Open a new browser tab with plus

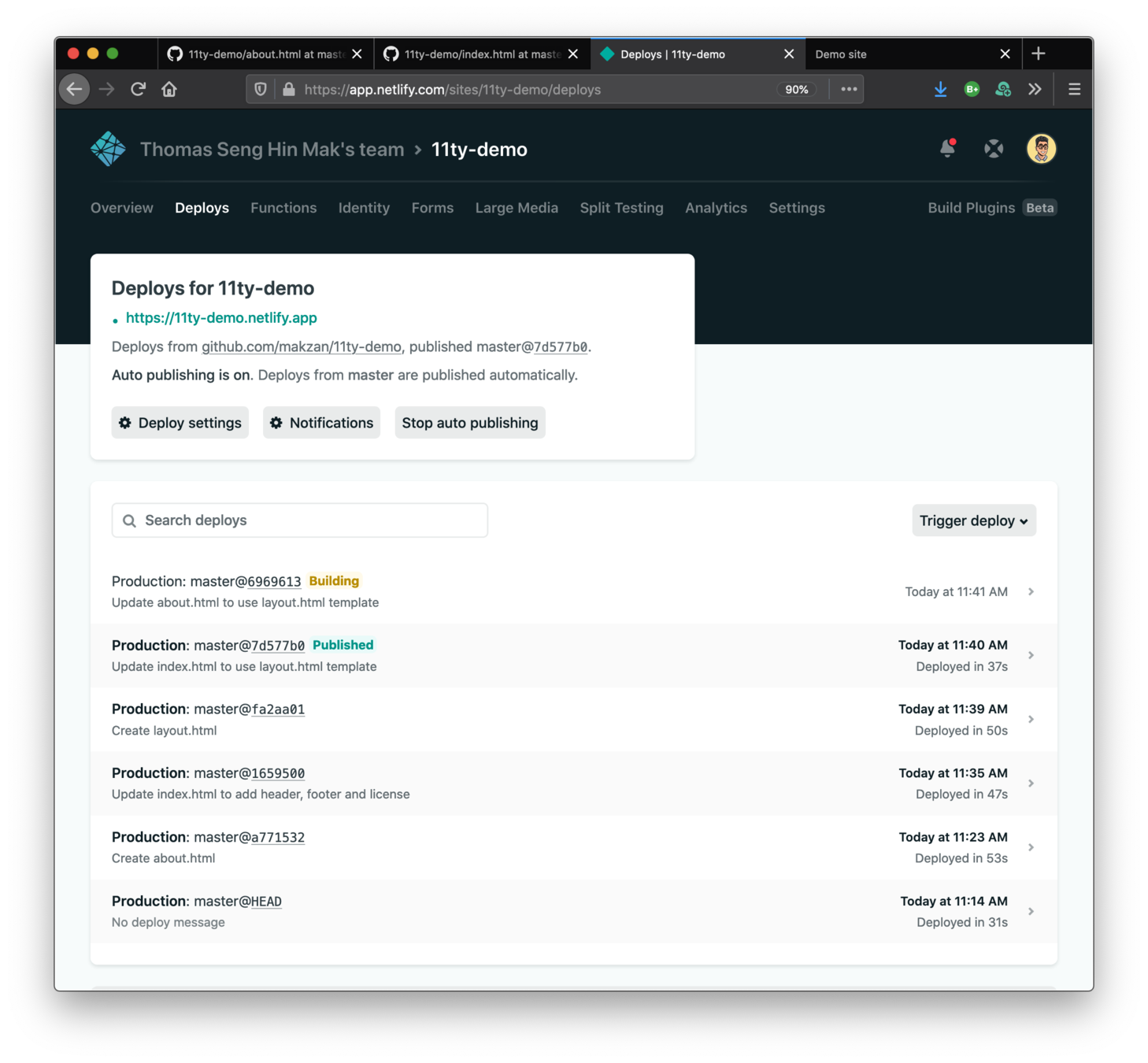(1038, 54)
